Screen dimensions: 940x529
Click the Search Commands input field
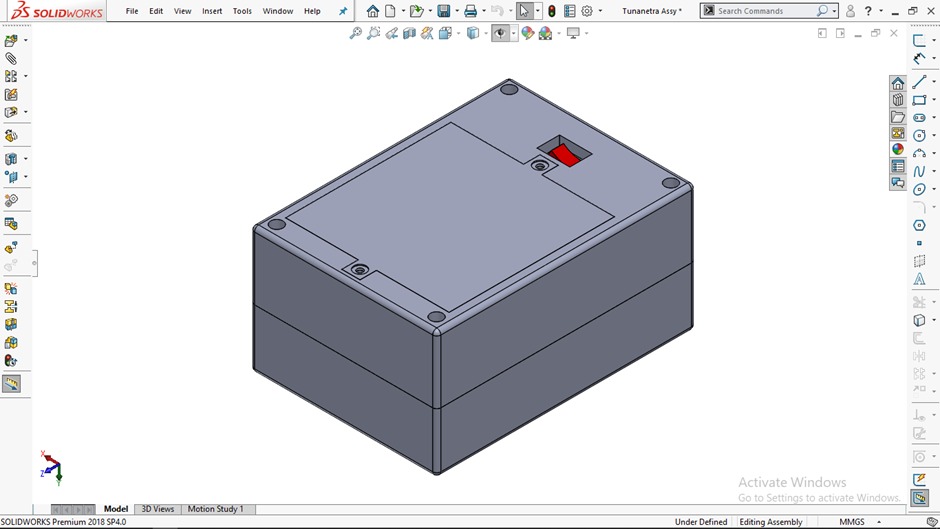point(766,11)
